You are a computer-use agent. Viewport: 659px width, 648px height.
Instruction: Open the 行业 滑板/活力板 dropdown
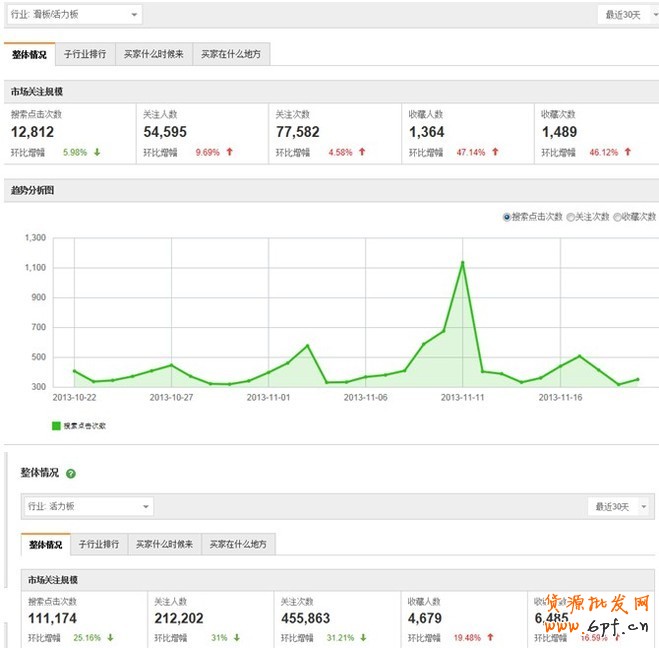74,15
